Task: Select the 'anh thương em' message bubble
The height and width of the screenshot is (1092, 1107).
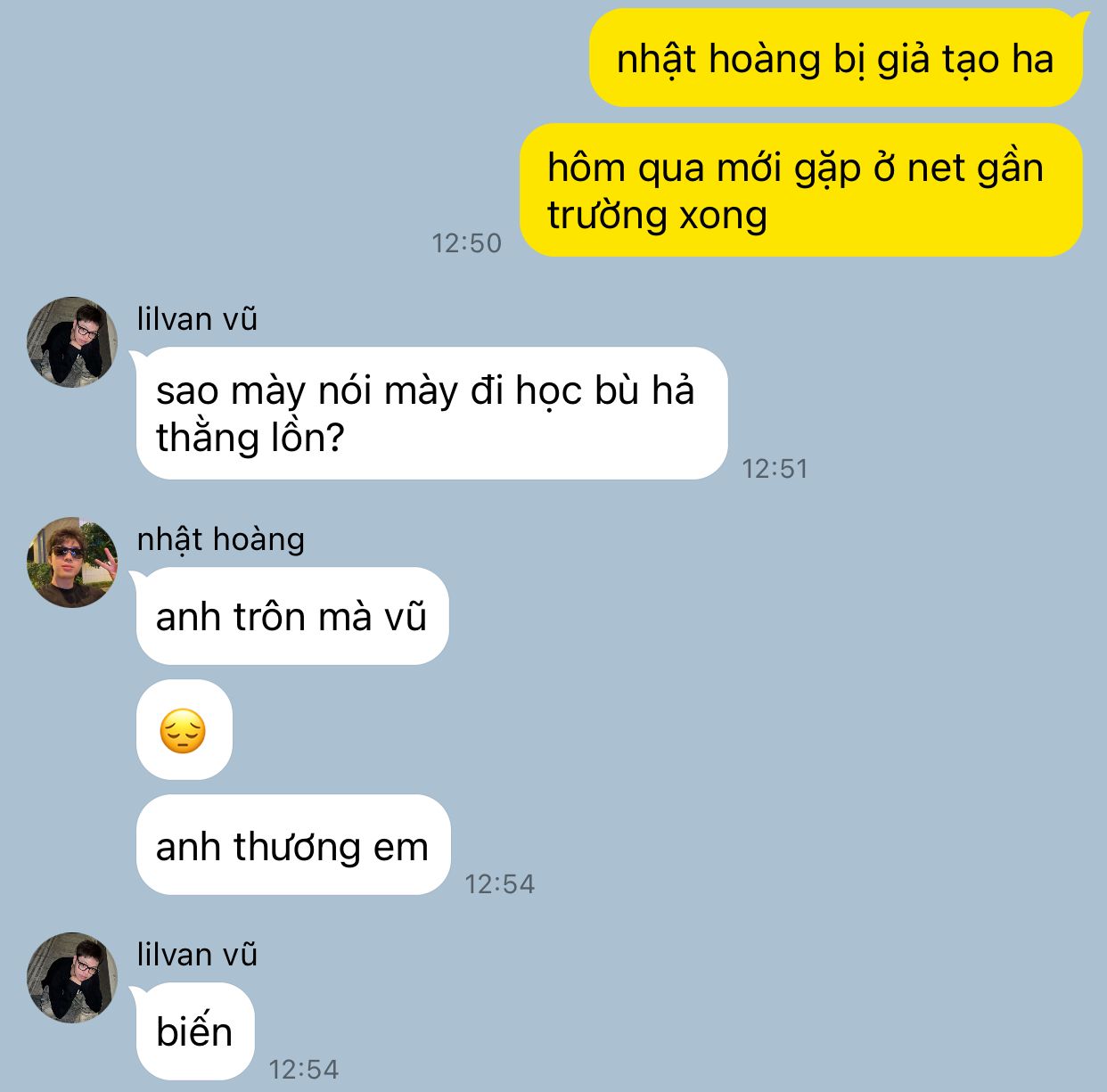Action: click(292, 845)
